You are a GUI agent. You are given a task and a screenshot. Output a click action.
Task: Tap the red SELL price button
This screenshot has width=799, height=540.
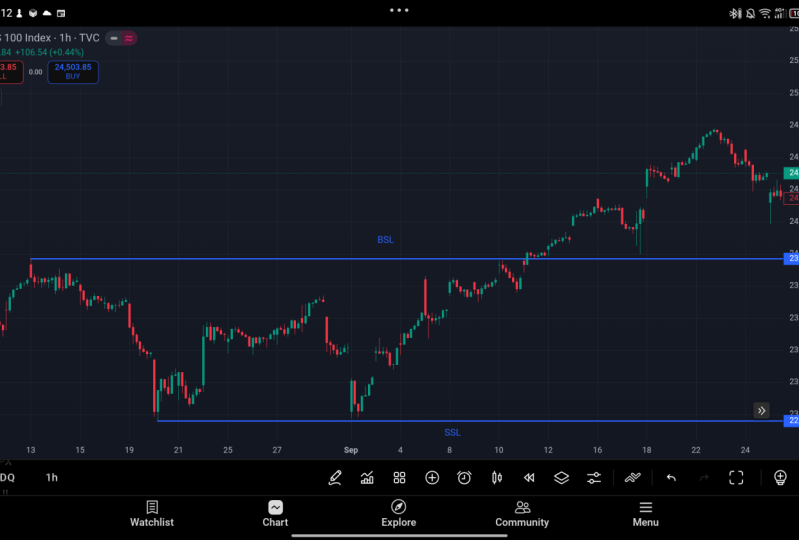(10, 72)
